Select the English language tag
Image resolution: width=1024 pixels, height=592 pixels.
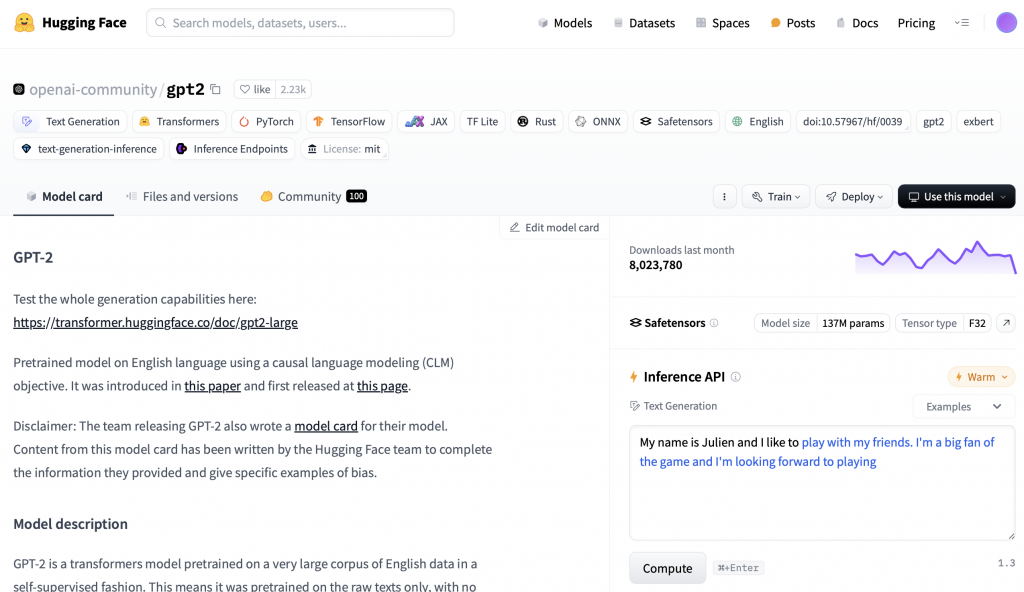tap(758, 122)
